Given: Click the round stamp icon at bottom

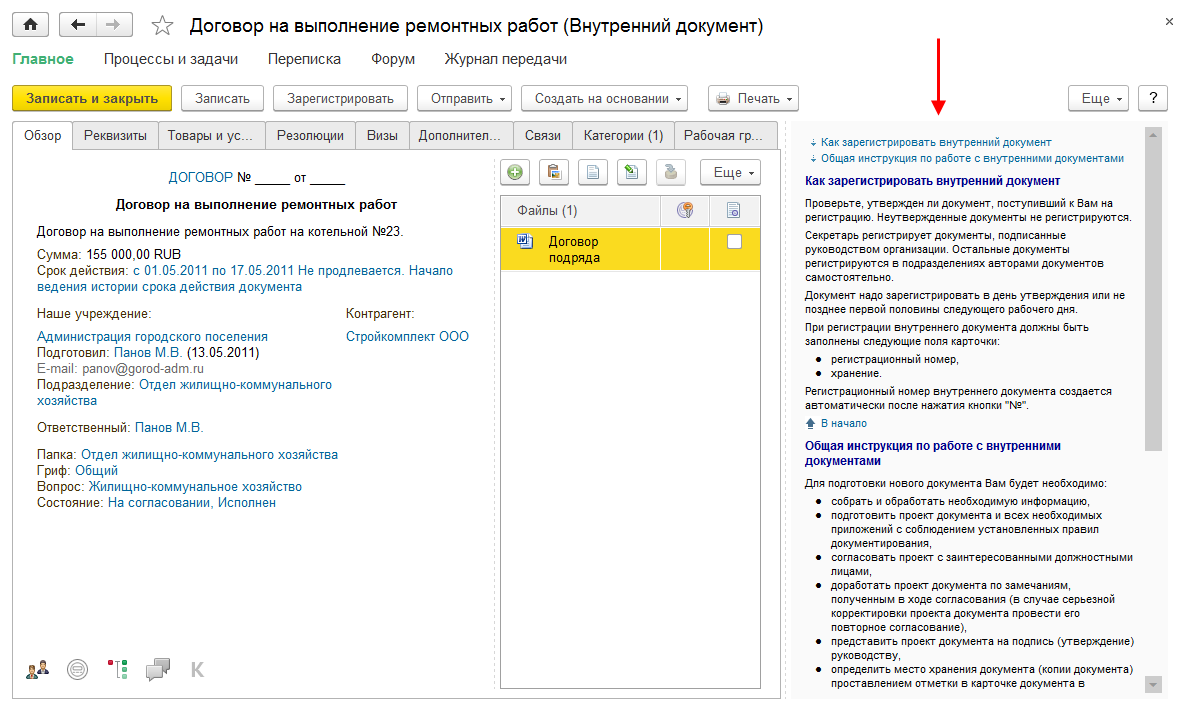Looking at the screenshot, I should (77, 669).
